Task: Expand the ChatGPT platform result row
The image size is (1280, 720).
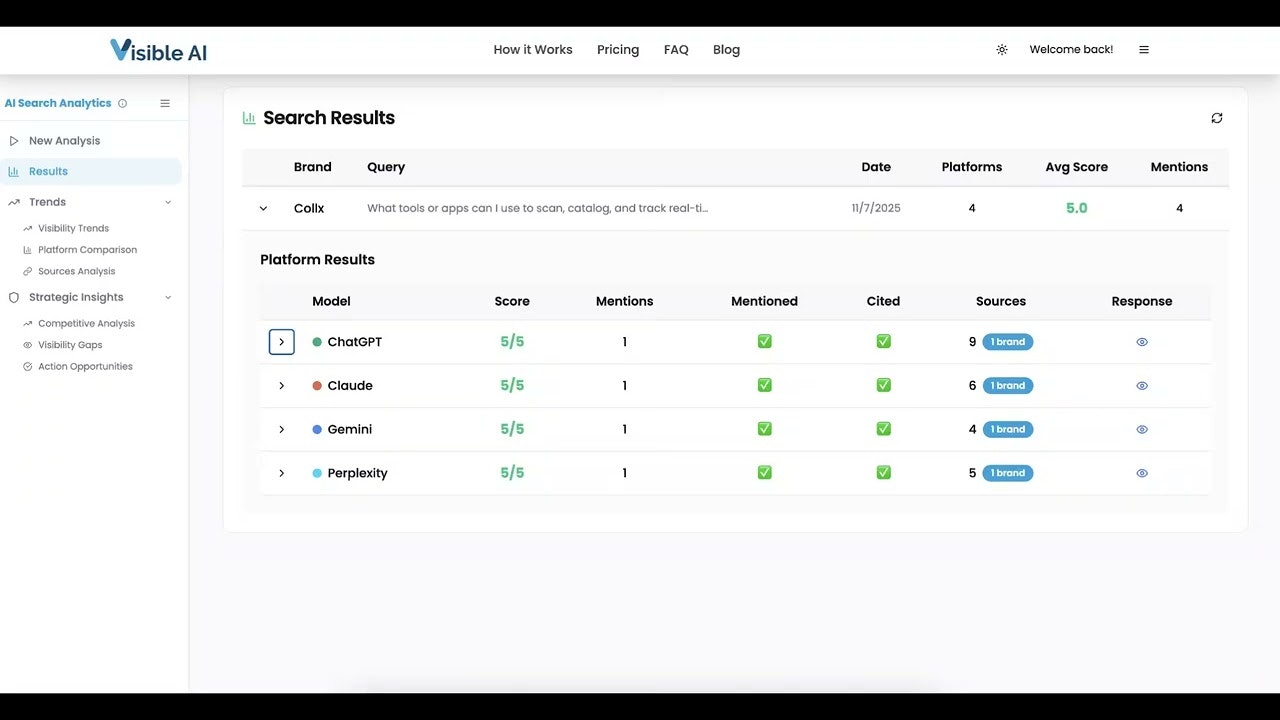Action: pos(281,341)
